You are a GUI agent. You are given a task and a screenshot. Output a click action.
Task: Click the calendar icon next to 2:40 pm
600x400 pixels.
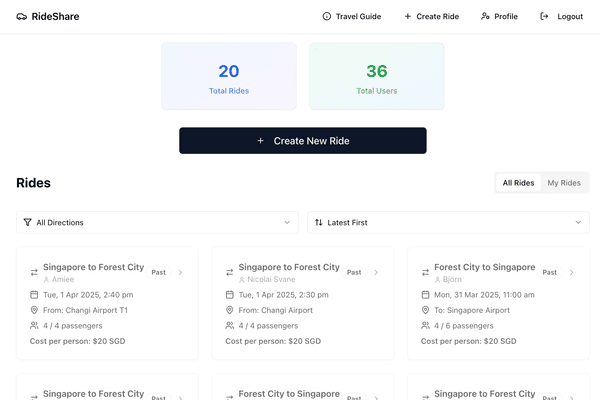click(34, 295)
